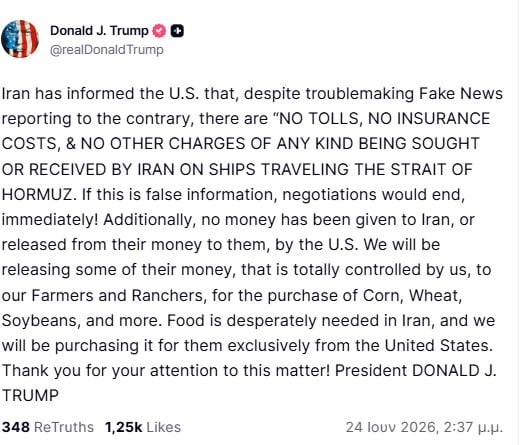Viewport: 521px width, 445px height.
Task: View the 348 ReTruths list
Action: (48, 427)
